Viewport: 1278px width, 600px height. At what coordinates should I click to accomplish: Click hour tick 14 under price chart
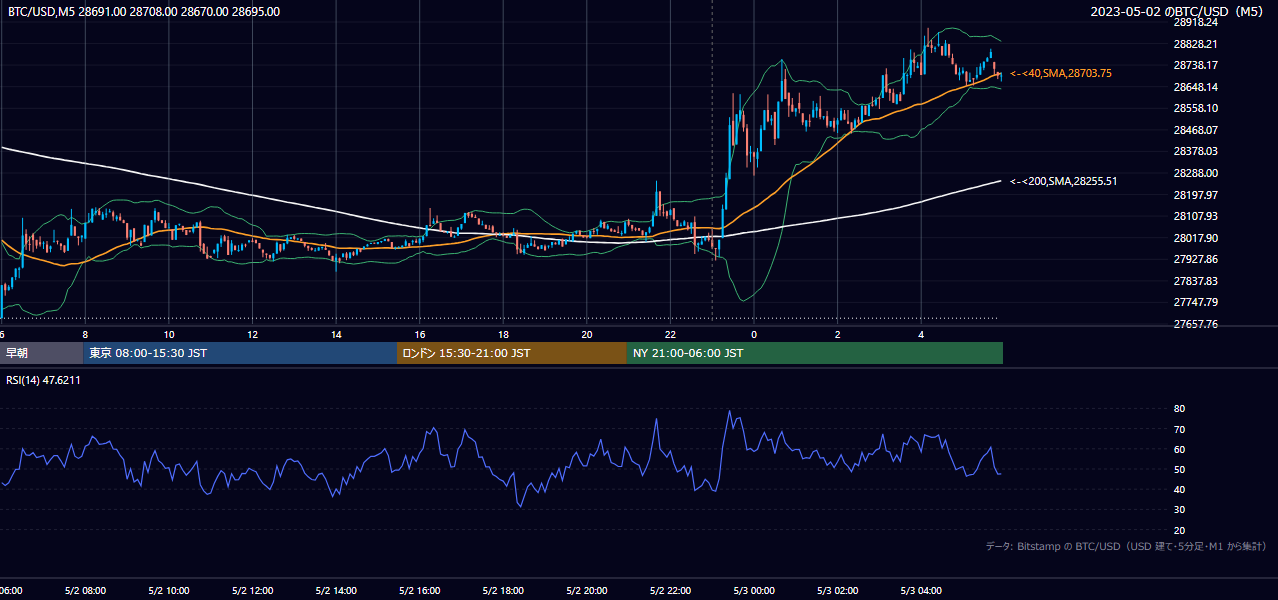(x=336, y=334)
